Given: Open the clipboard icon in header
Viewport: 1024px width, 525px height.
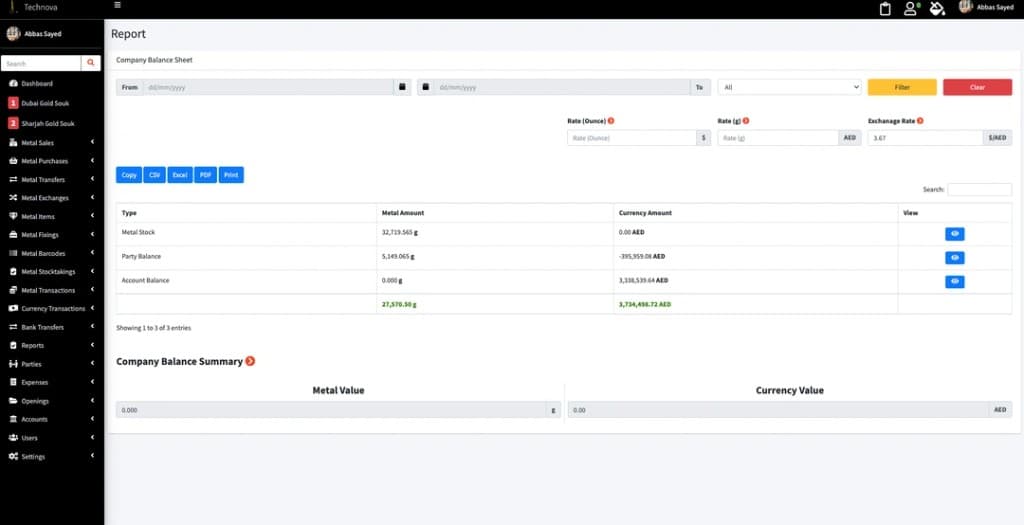Looking at the screenshot, I should point(885,8).
